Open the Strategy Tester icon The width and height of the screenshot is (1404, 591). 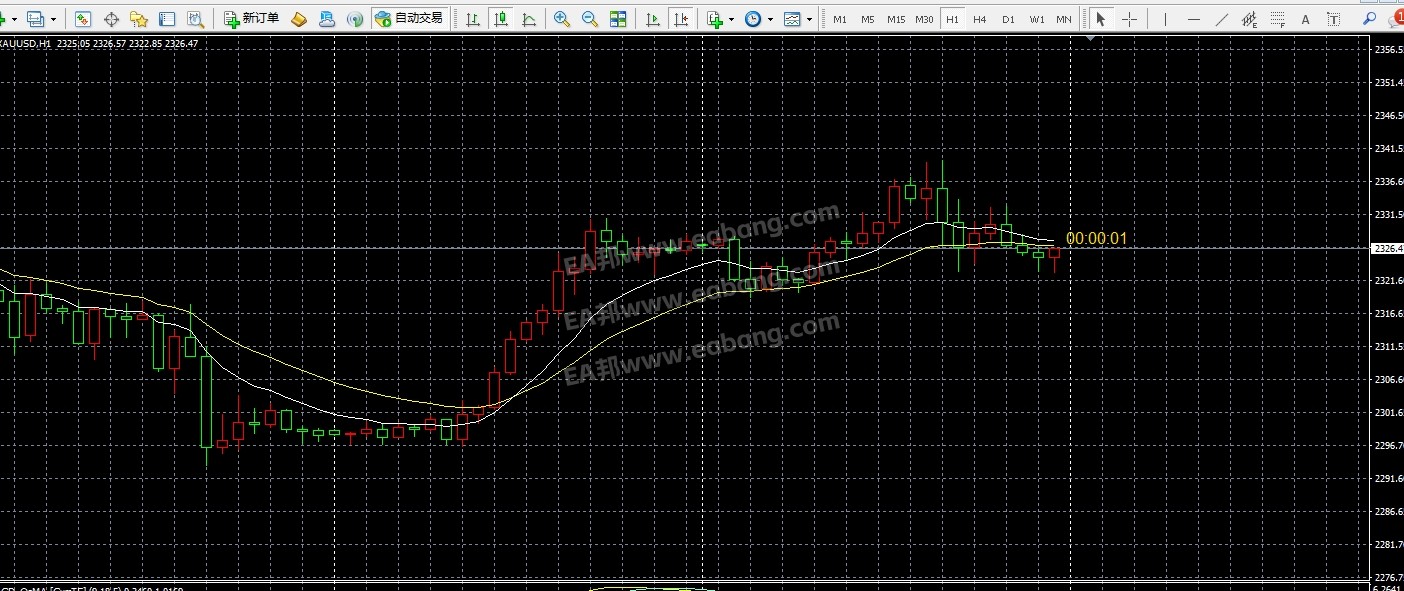tap(195, 19)
